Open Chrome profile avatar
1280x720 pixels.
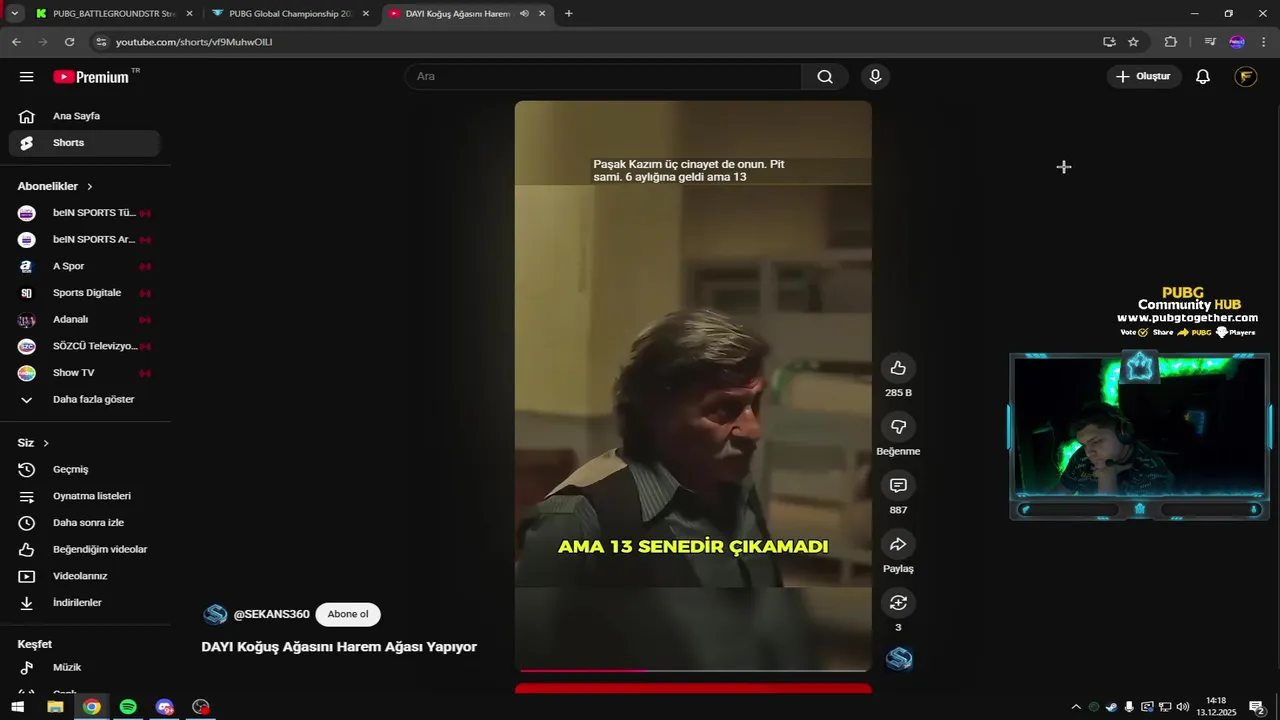pyautogui.click(x=1237, y=42)
